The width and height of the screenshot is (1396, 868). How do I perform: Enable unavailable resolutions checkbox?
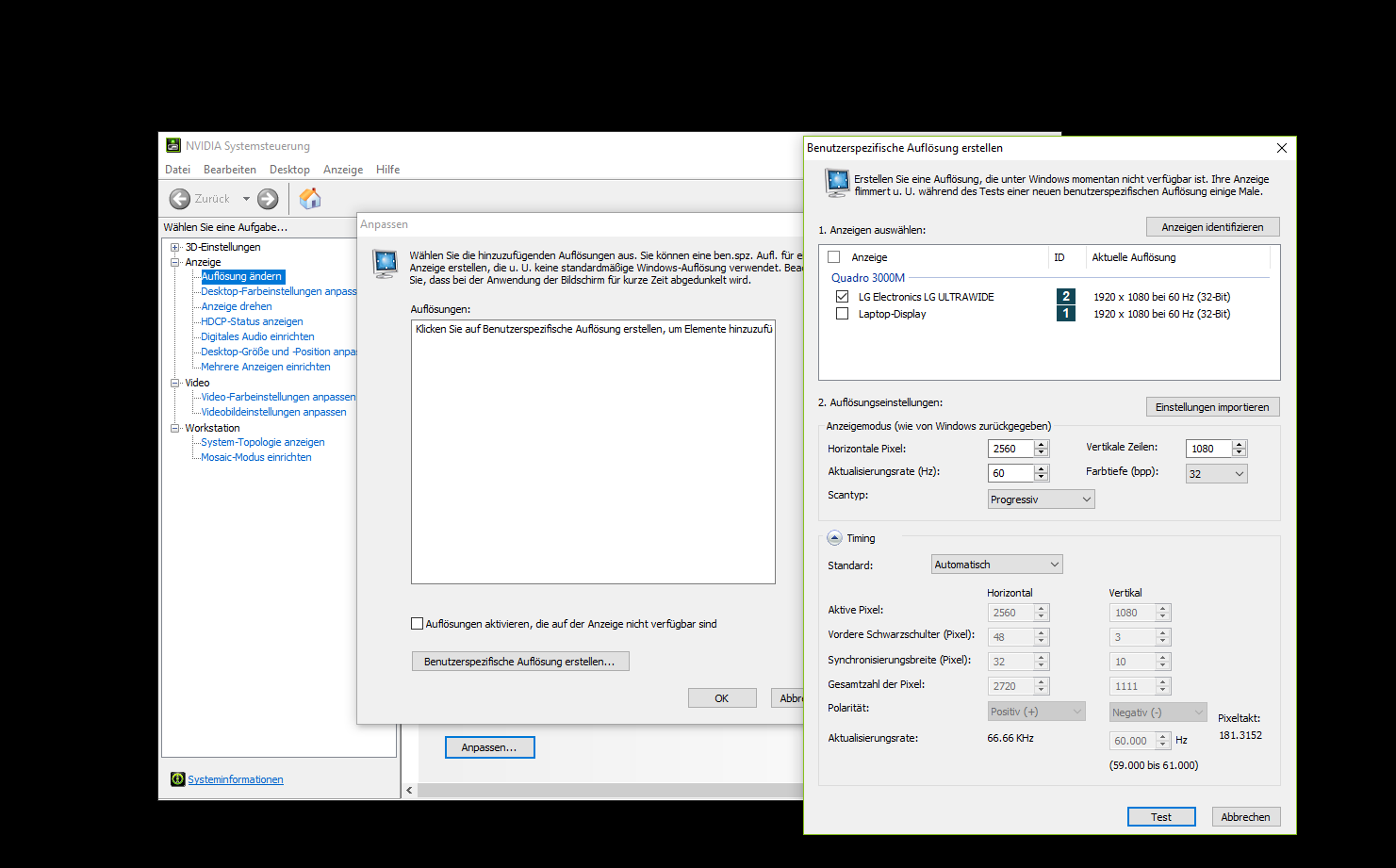pyautogui.click(x=417, y=623)
